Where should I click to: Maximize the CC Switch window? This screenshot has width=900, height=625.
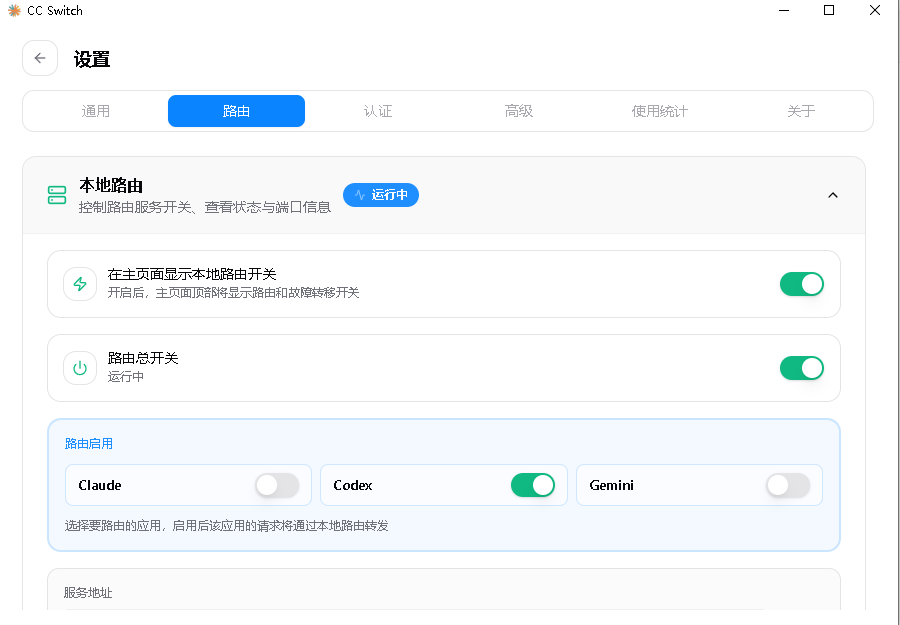tap(829, 10)
